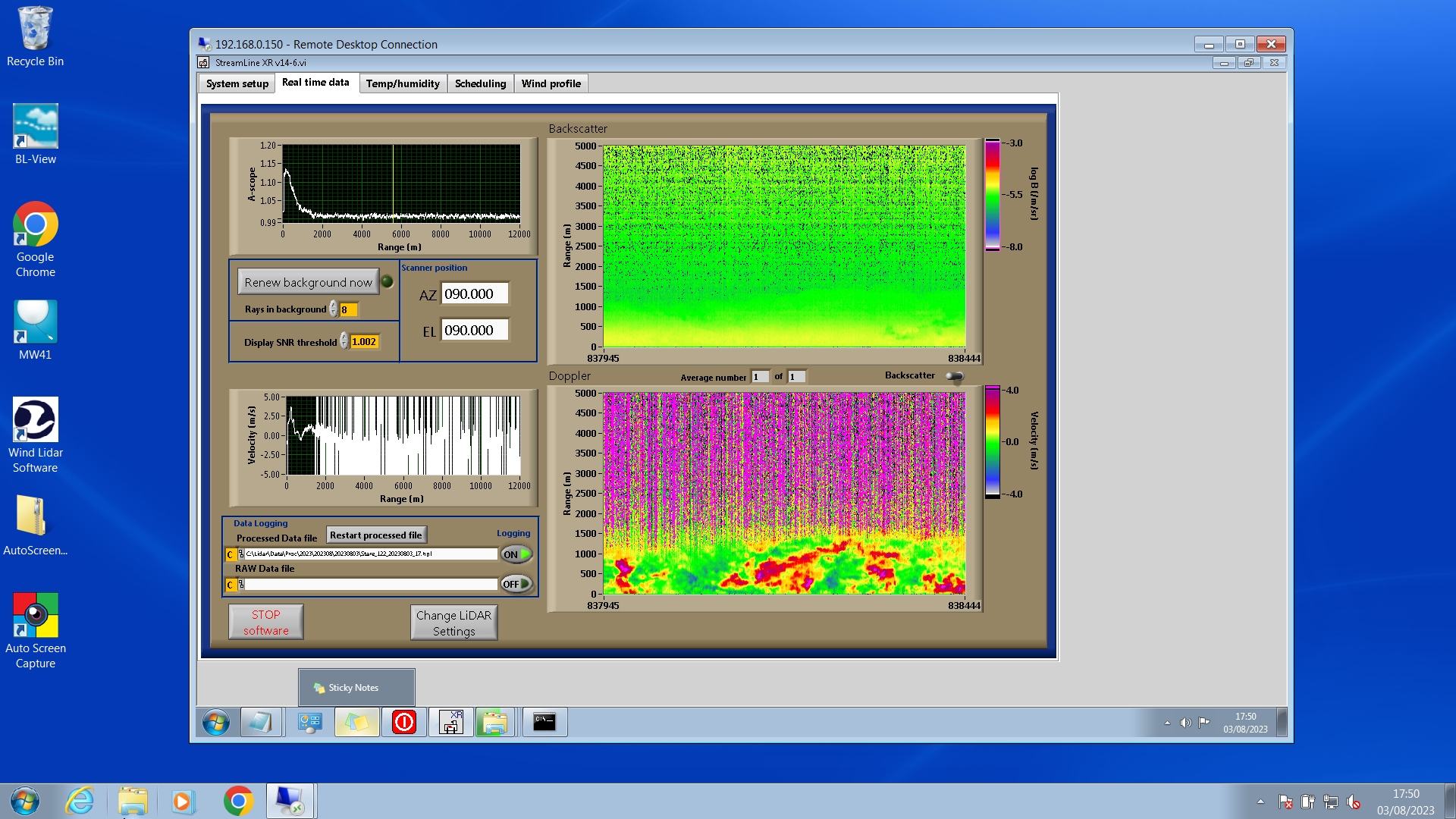Screen dimensions: 1456x819
Task: Open the Scheduling tab
Action: (x=480, y=83)
